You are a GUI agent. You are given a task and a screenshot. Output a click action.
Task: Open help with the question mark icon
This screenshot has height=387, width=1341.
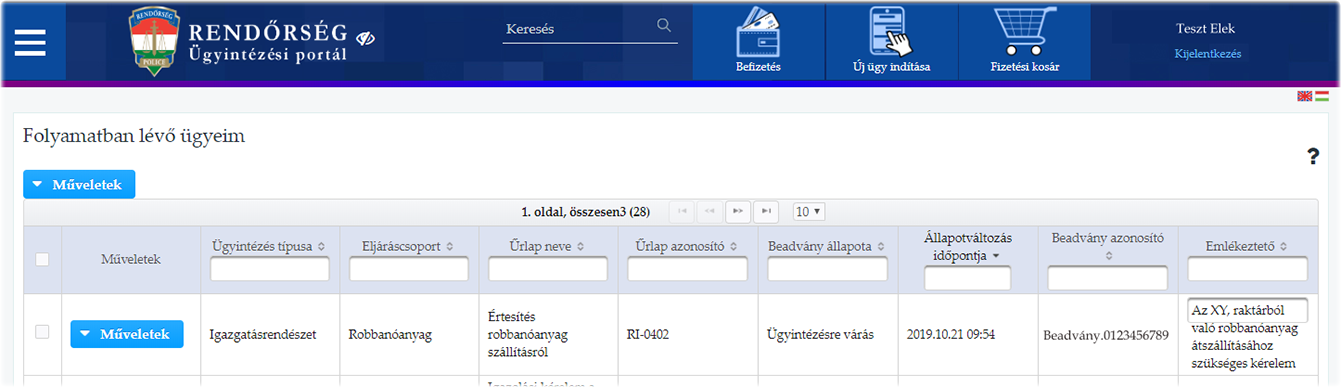coord(1313,156)
